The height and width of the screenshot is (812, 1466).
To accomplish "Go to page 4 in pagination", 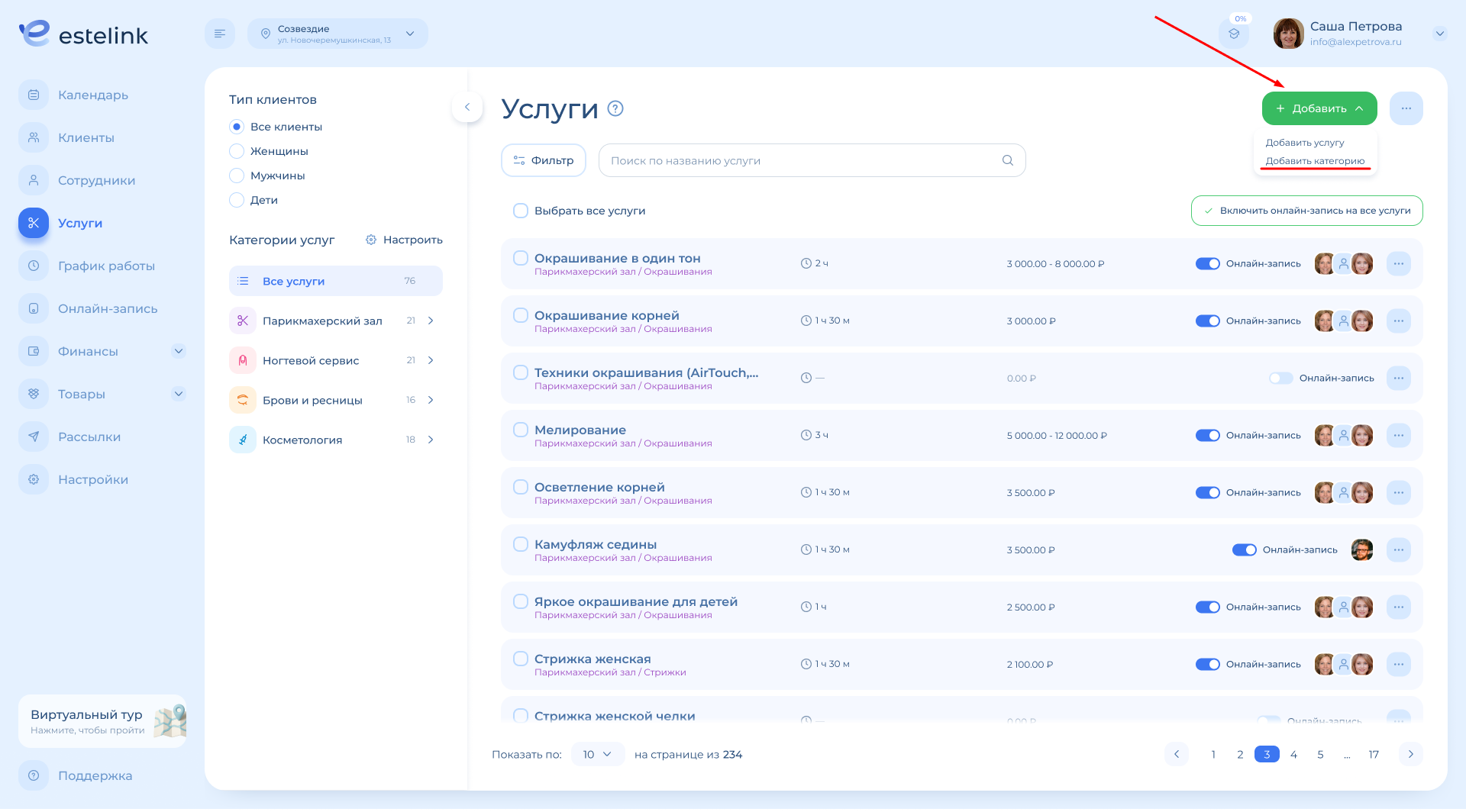I will click(x=1293, y=754).
